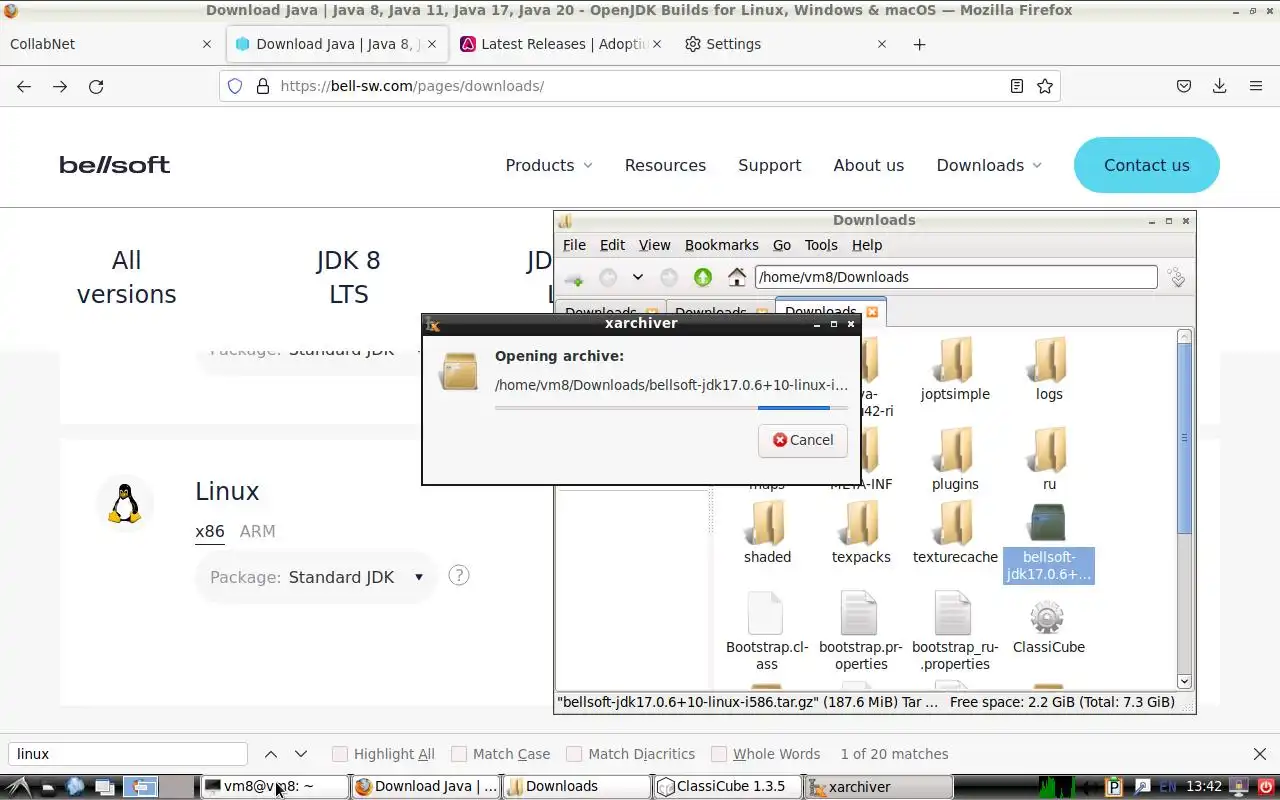The height and width of the screenshot is (800, 1280).
Task: Select the bootstrap.properties file
Action: tap(861, 631)
